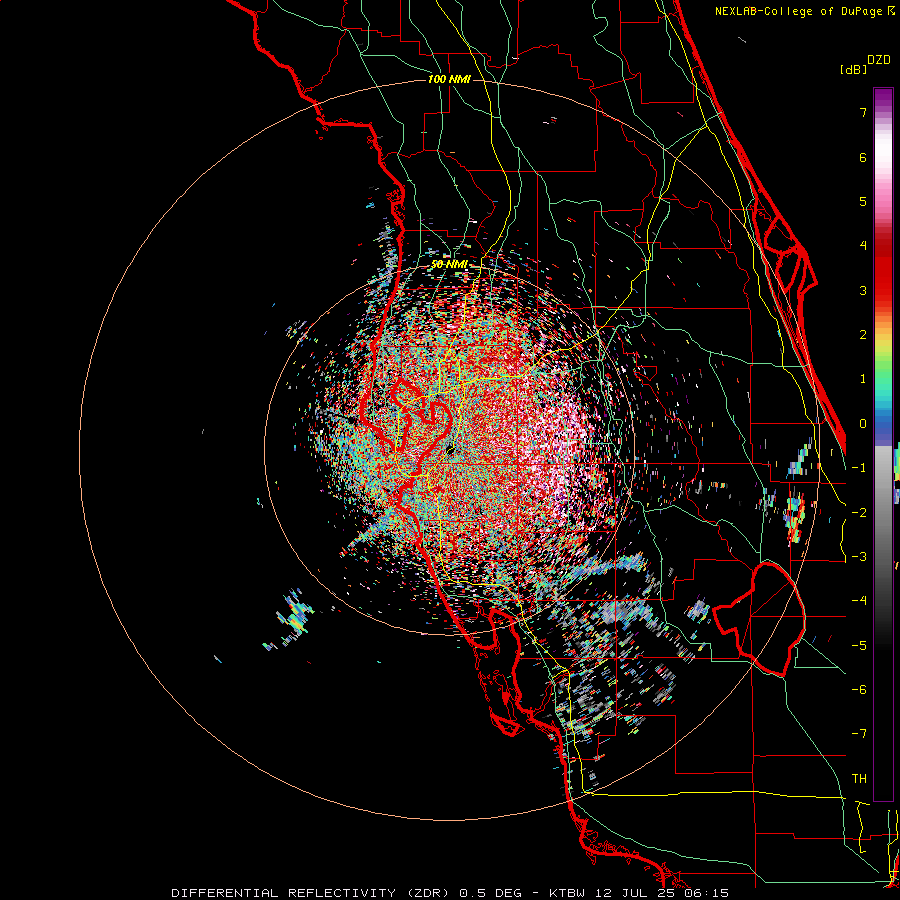The width and height of the screenshot is (900, 900).
Task: Click the TH label below the scale
Action: click(859, 779)
